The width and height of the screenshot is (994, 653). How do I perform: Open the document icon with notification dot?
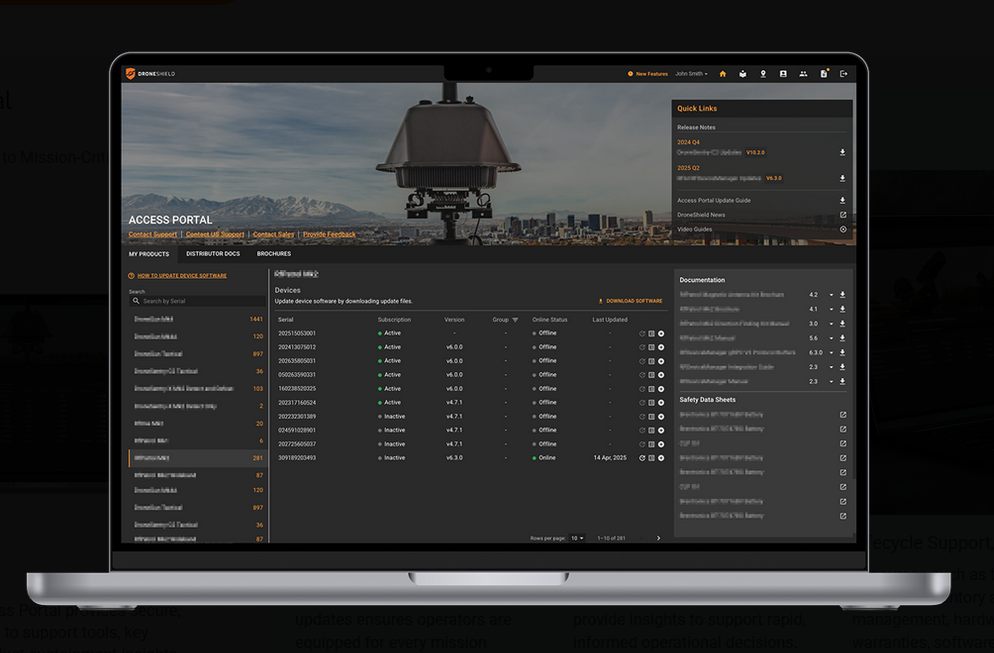pos(824,74)
